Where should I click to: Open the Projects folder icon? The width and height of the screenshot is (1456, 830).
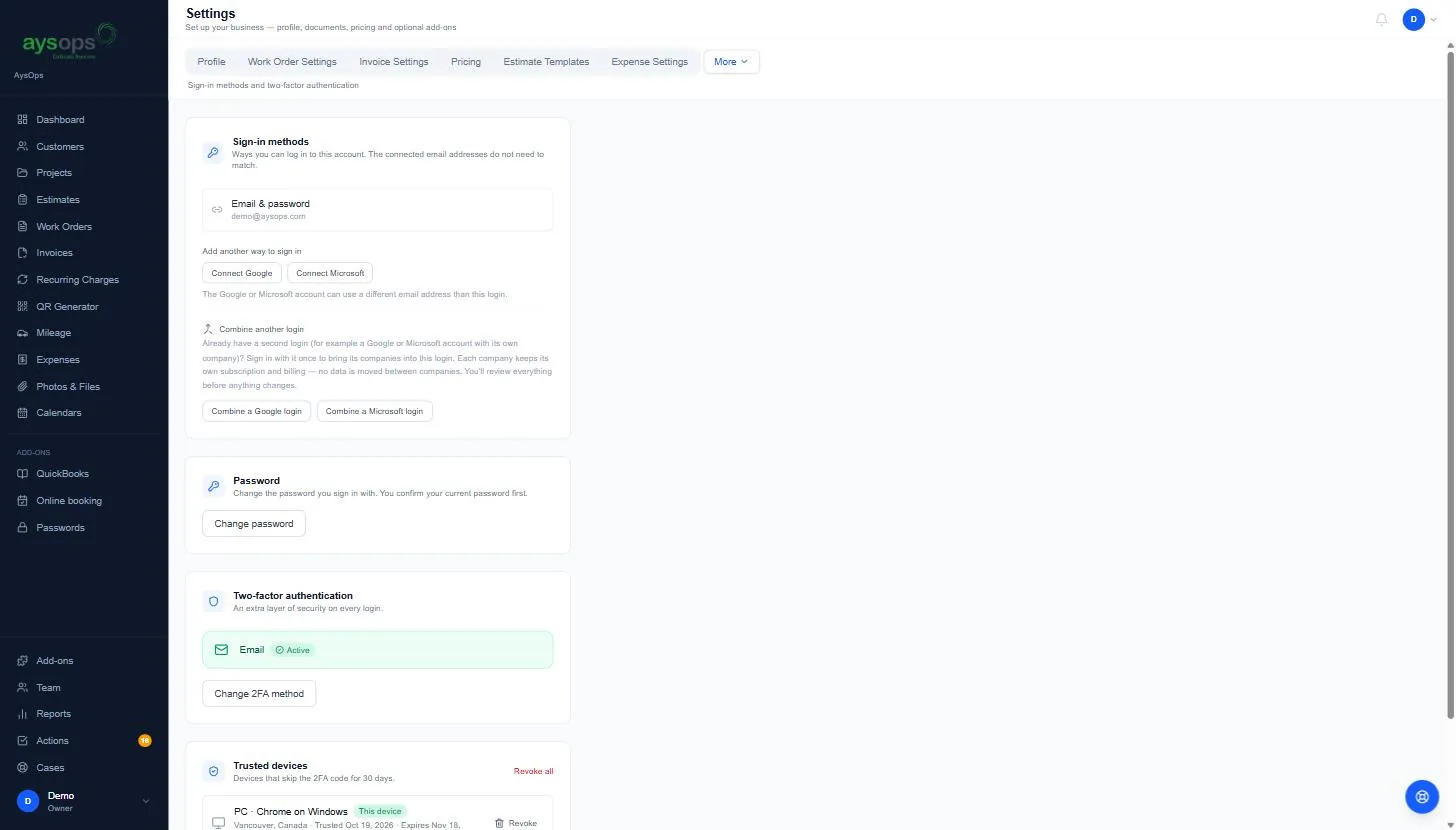tap(22, 173)
